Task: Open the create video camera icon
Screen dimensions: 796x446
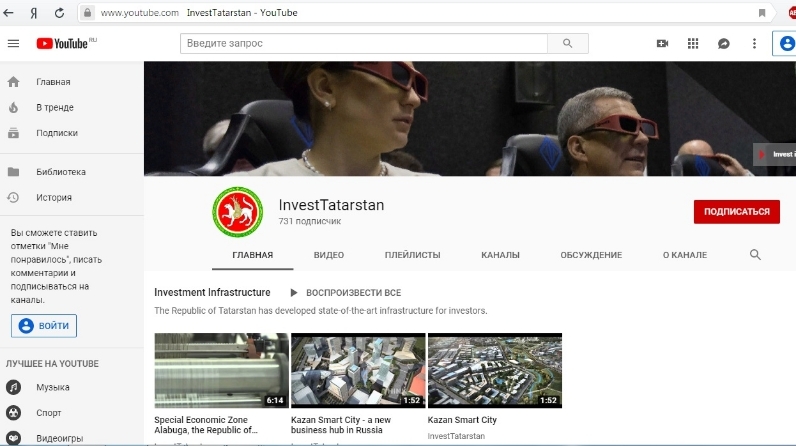Action: click(661, 43)
